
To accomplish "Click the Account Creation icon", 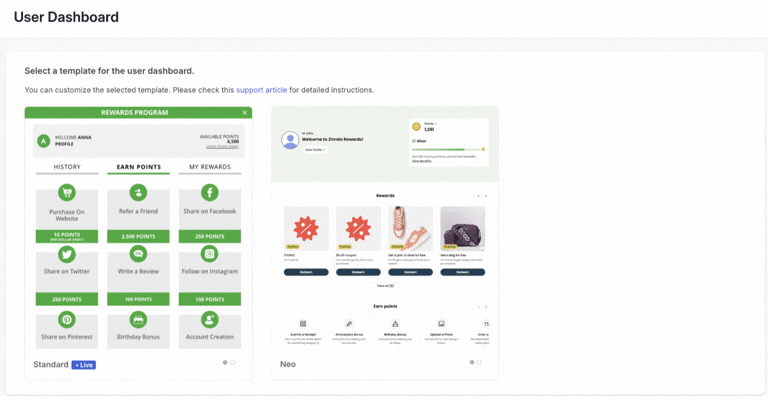I will tap(210, 320).
